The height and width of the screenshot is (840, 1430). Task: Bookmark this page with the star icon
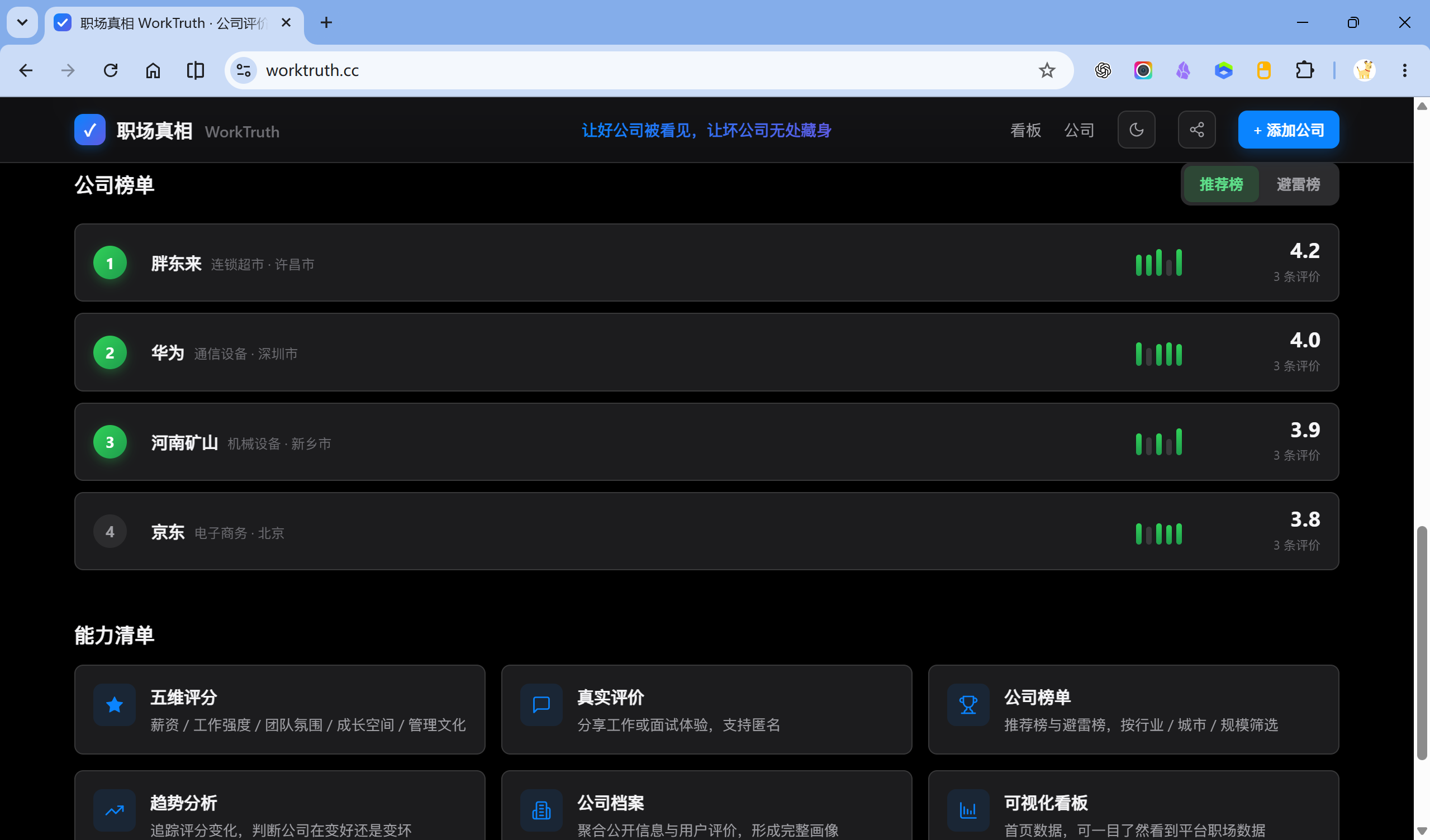1047,70
